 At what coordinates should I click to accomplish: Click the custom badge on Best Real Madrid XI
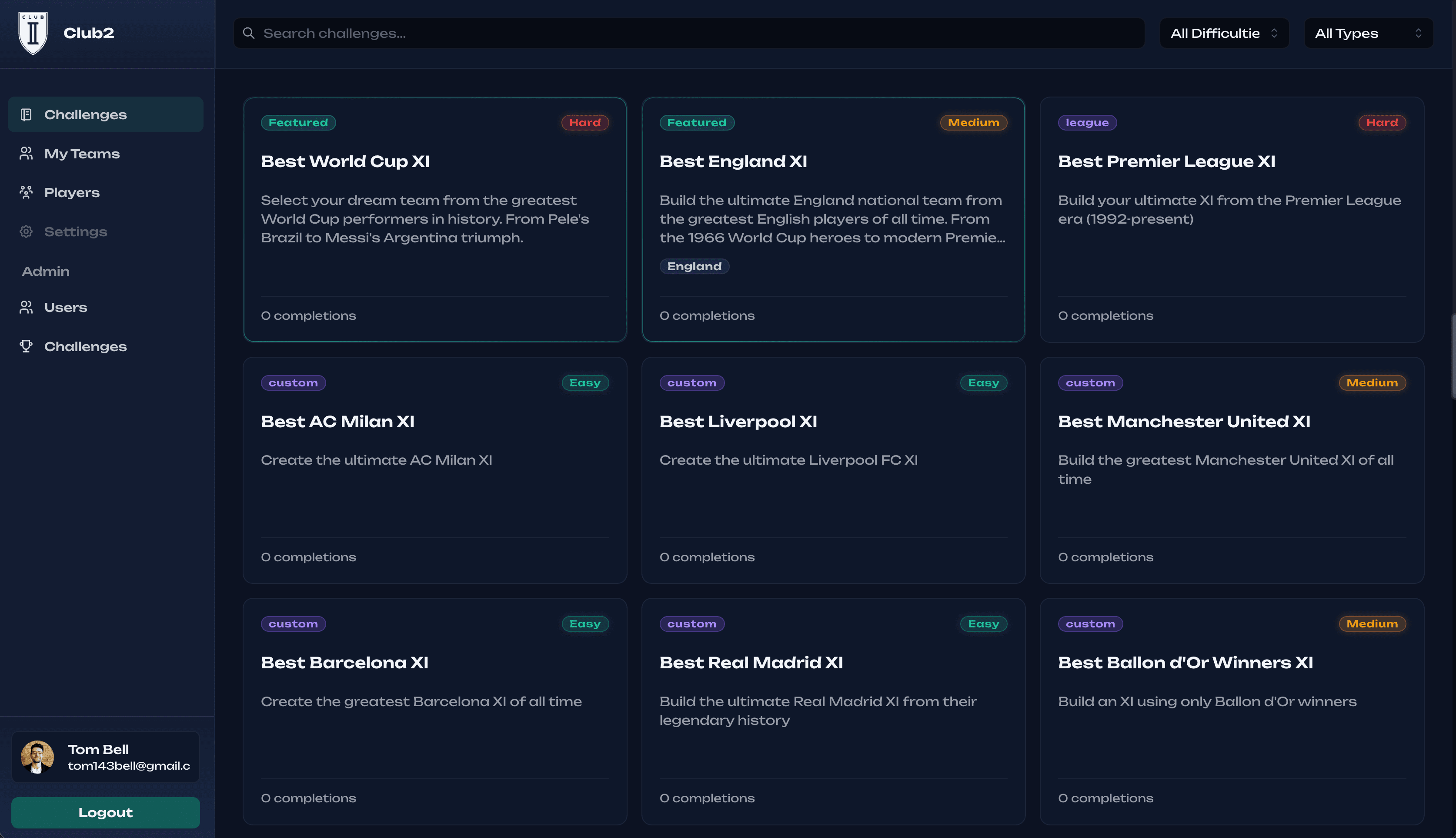coord(692,624)
